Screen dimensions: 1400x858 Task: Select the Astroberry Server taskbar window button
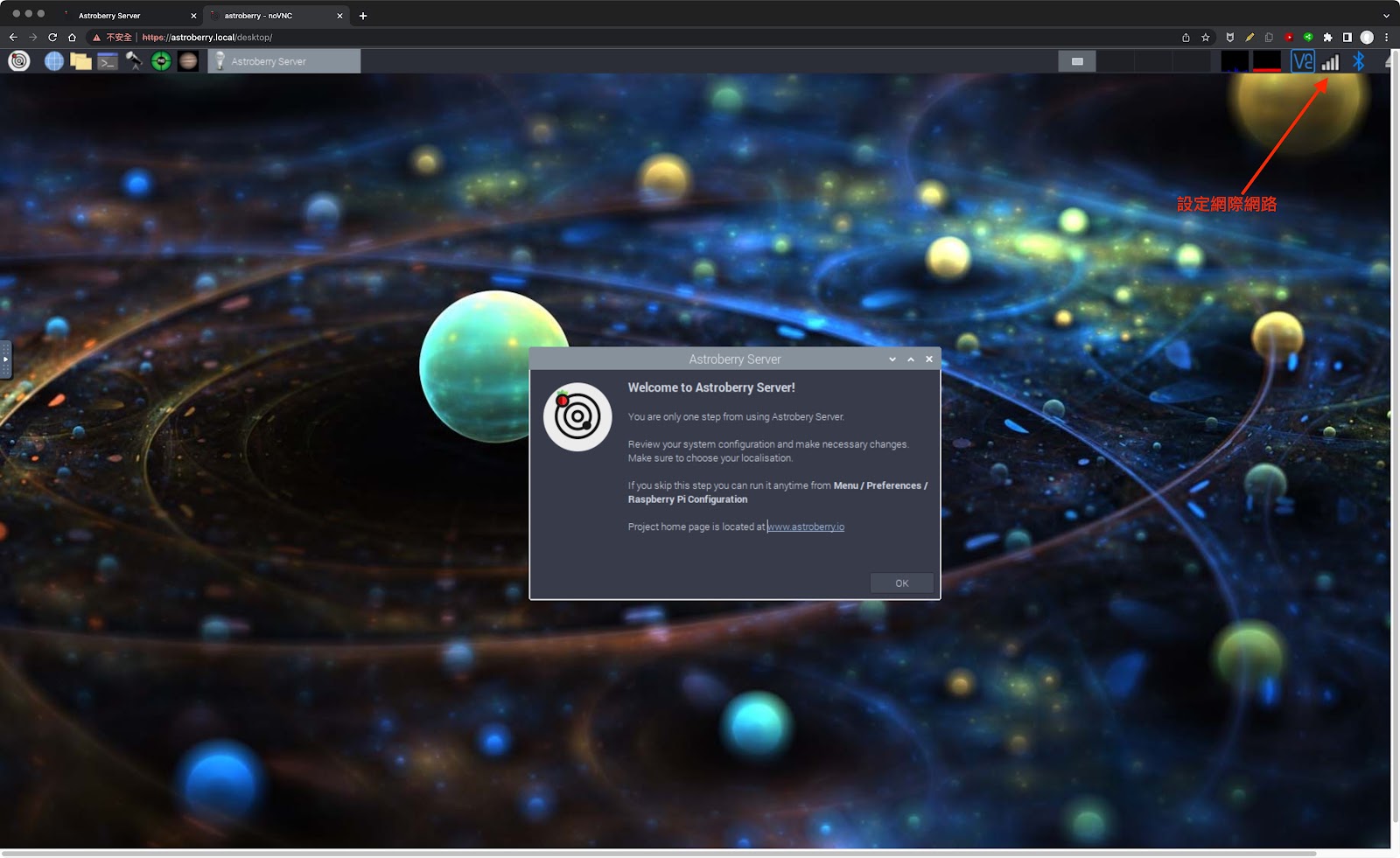pyautogui.click(x=284, y=61)
